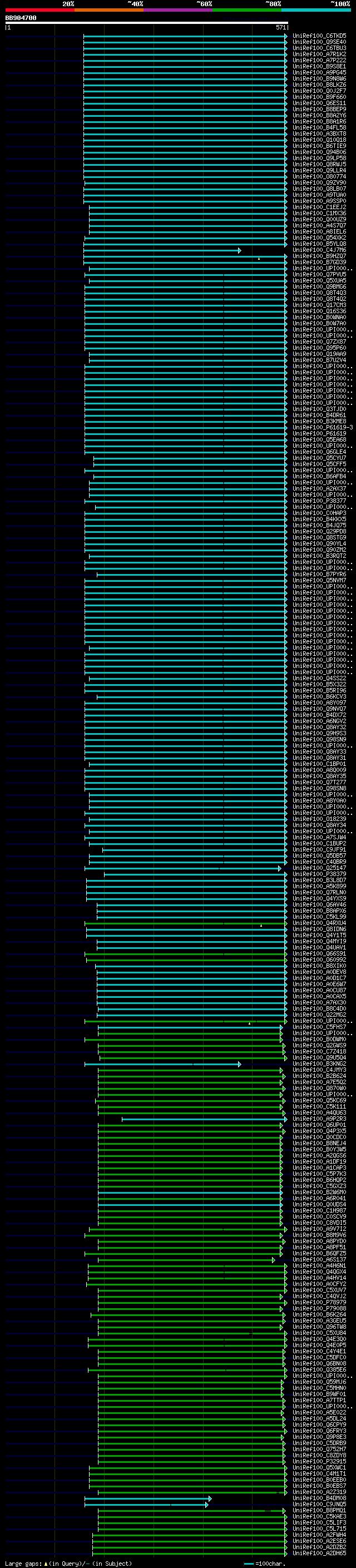Click the short cyan bar for UniRef100_B3KNG2

162,1064
